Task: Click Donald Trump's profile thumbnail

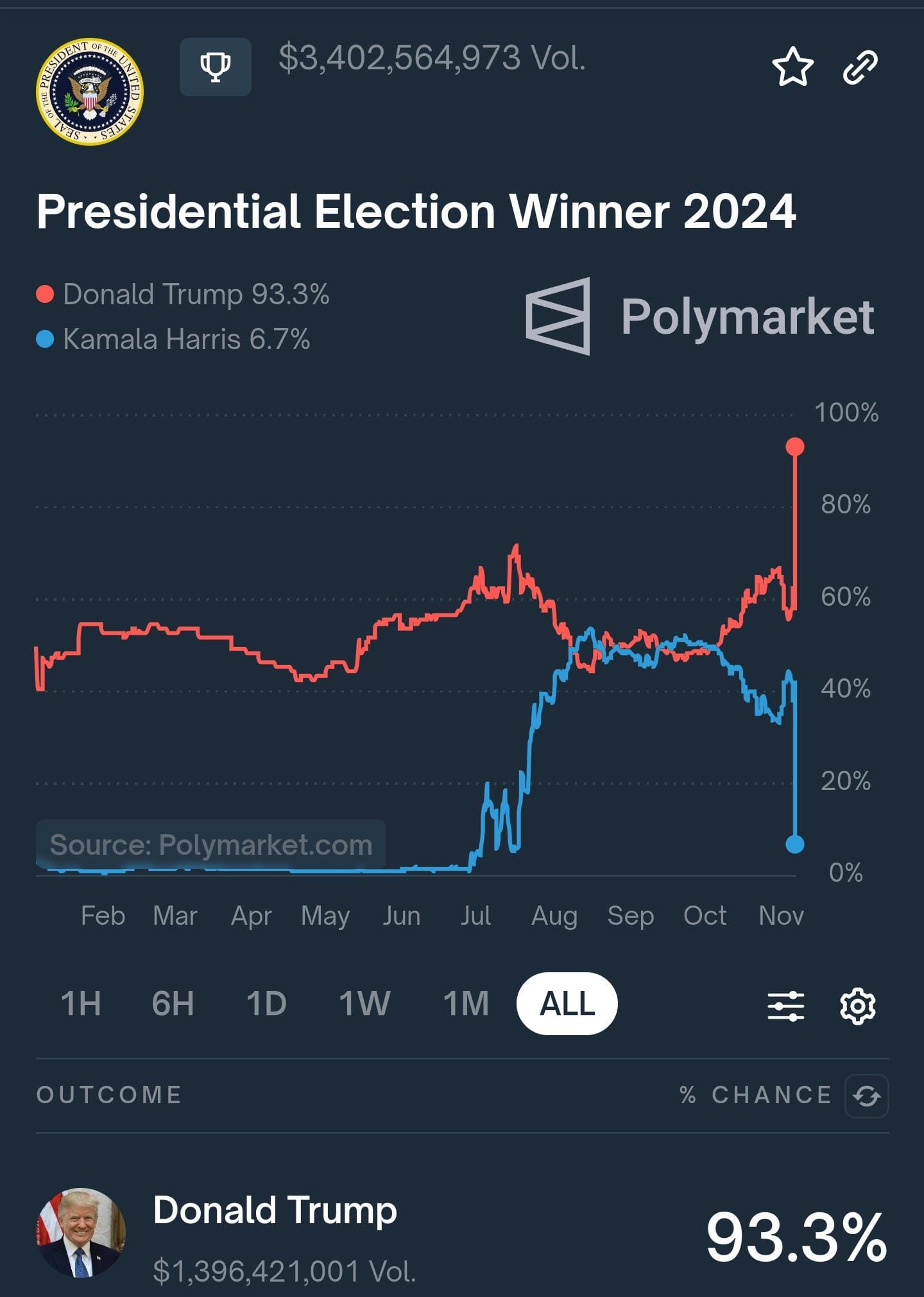Action: pyautogui.click(x=81, y=1233)
